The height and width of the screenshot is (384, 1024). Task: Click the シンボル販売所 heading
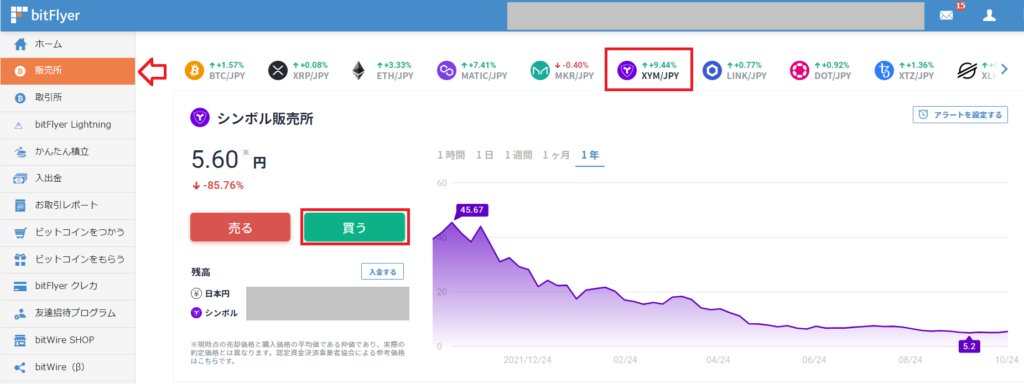pyautogui.click(x=265, y=118)
